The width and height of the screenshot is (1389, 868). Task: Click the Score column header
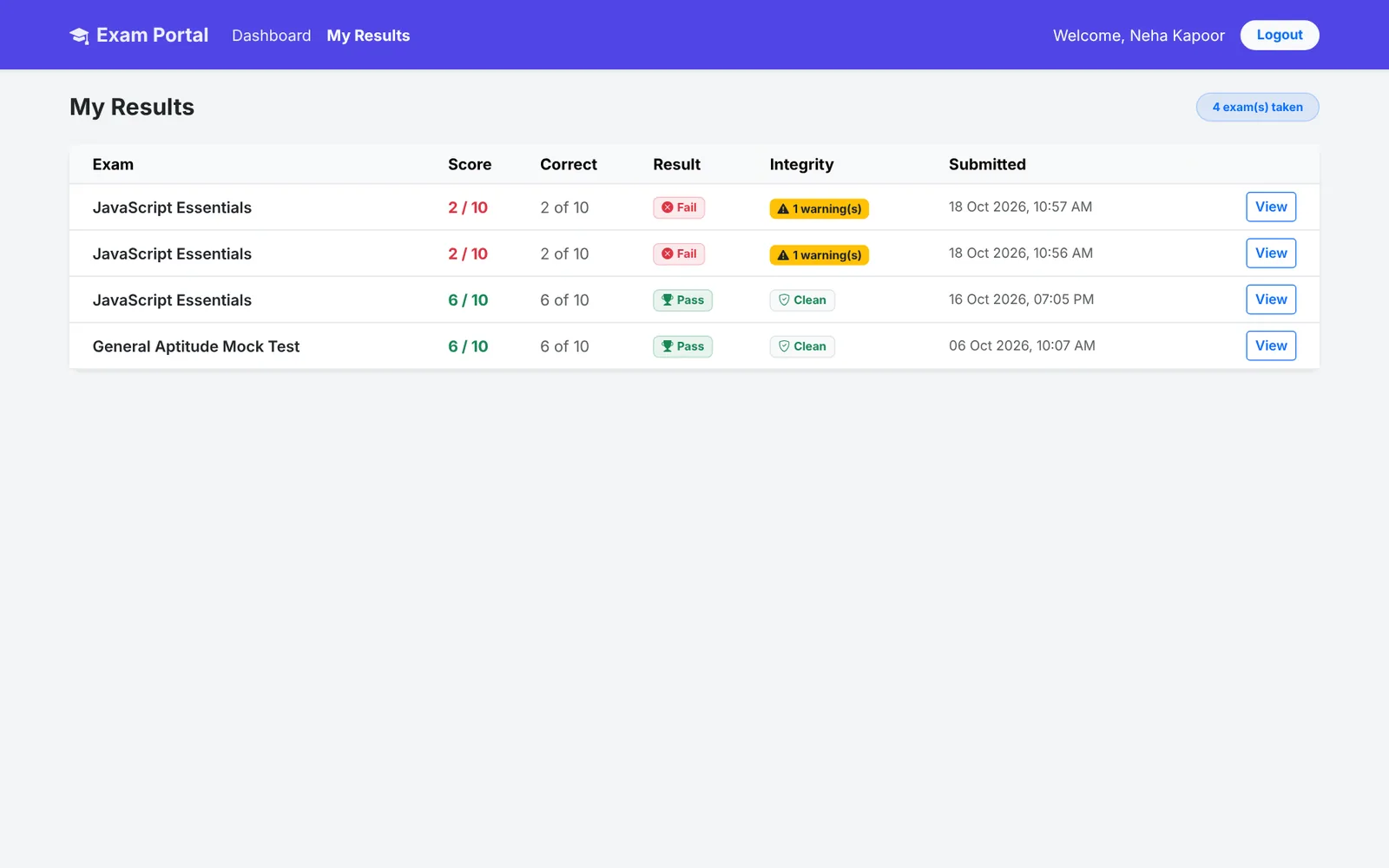point(470,164)
